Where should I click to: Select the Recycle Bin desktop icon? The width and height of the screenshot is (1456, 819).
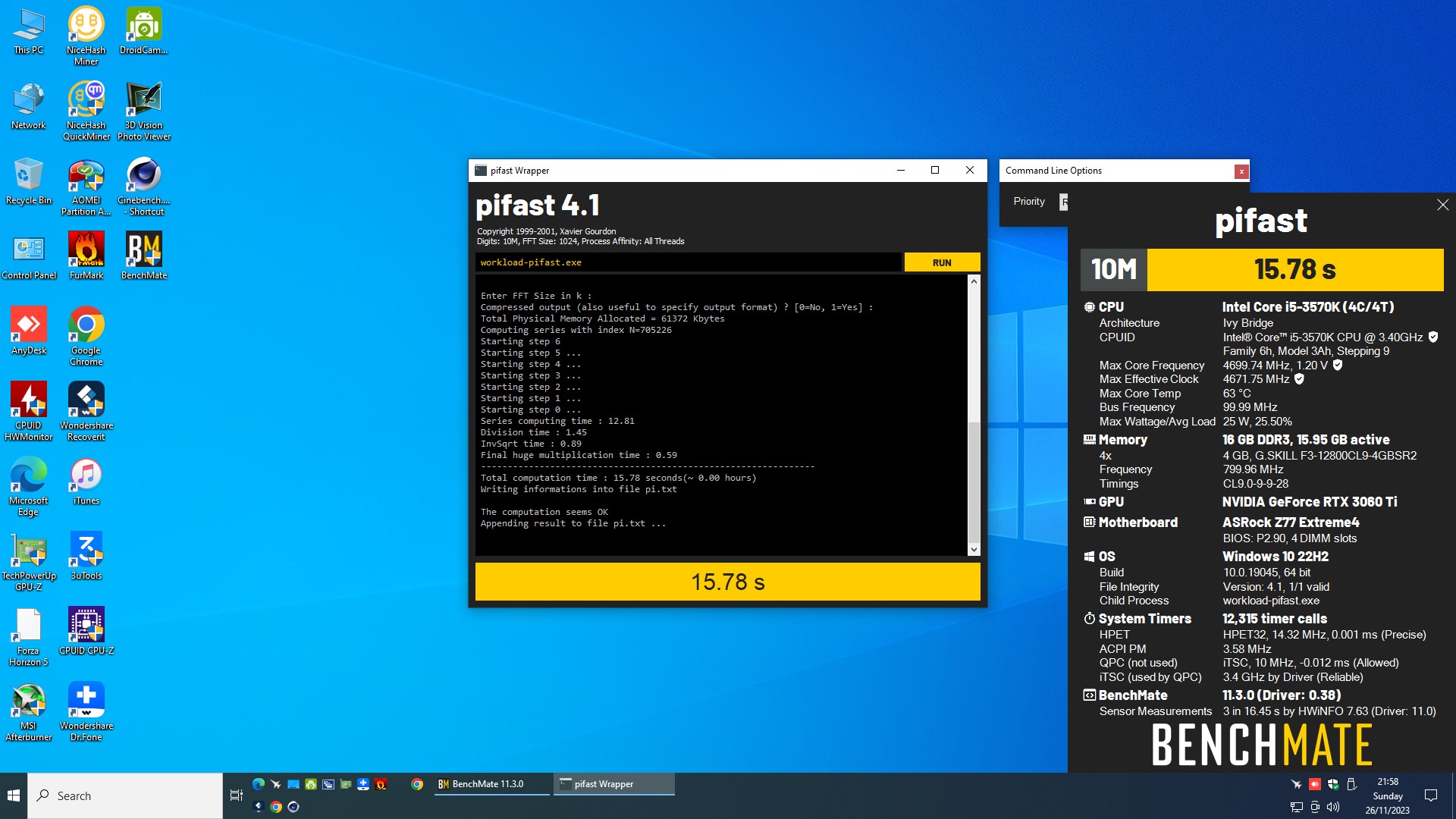(29, 181)
